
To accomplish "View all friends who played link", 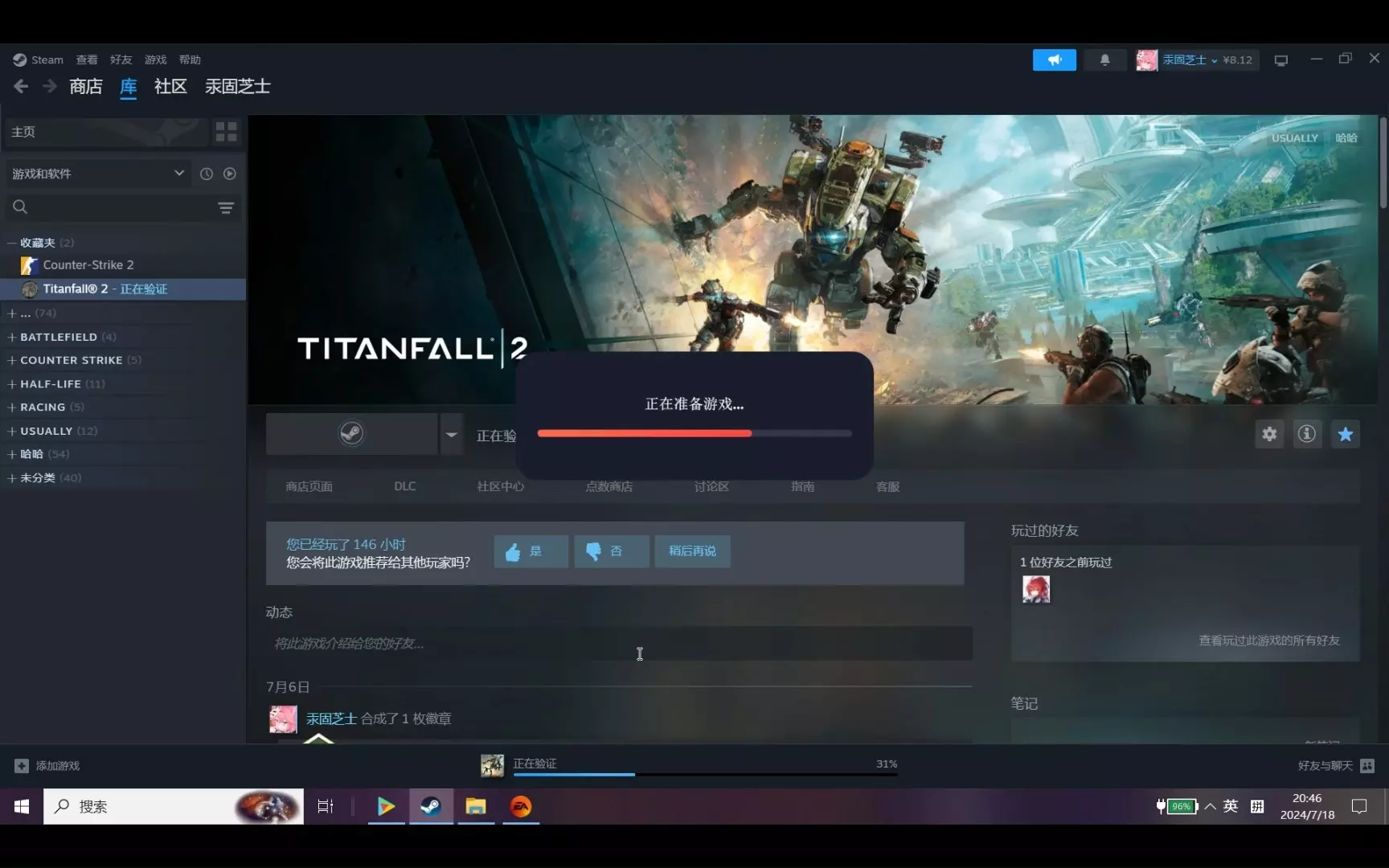I will [1269, 641].
